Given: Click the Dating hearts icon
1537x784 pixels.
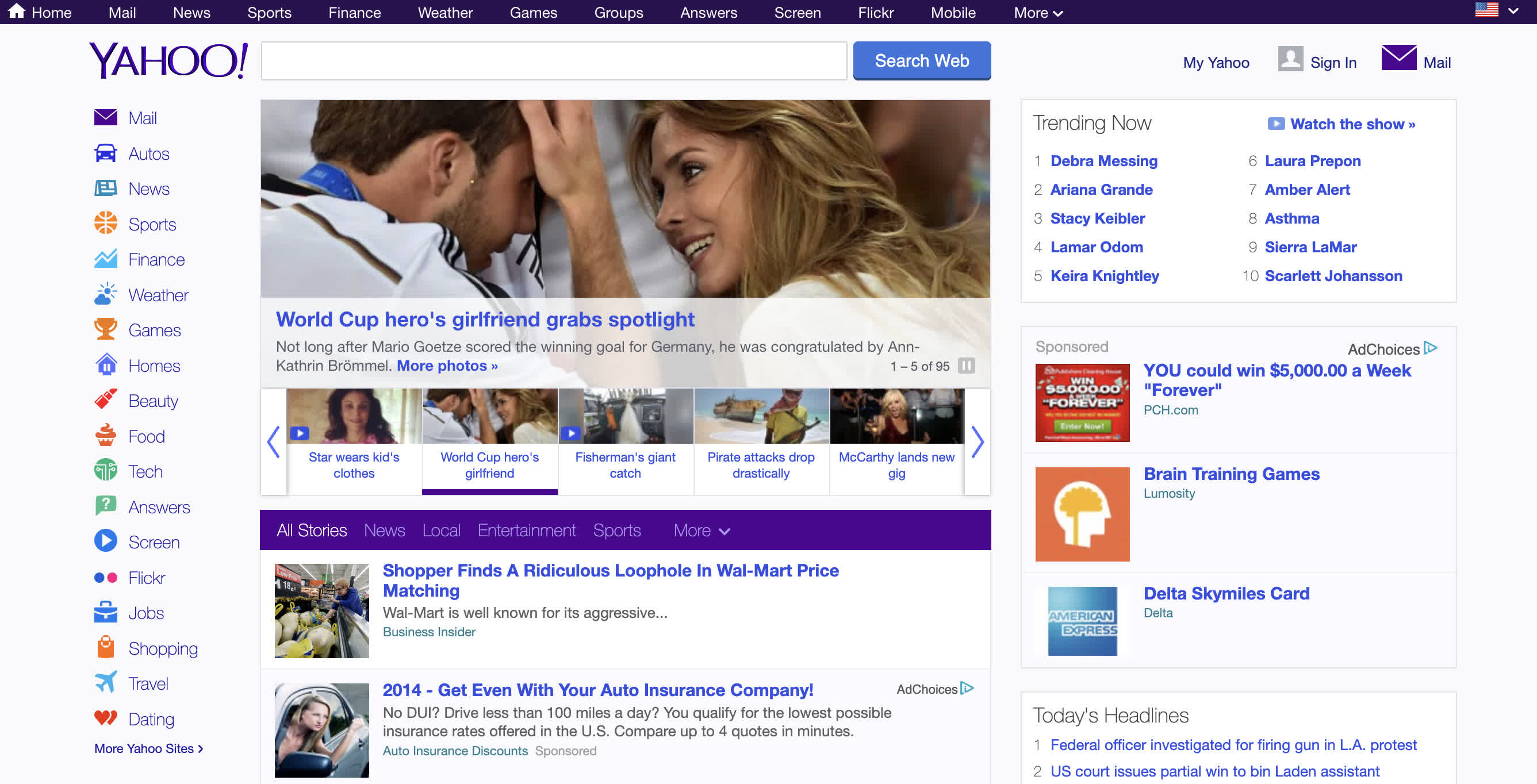Looking at the screenshot, I should (x=106, y=717).
